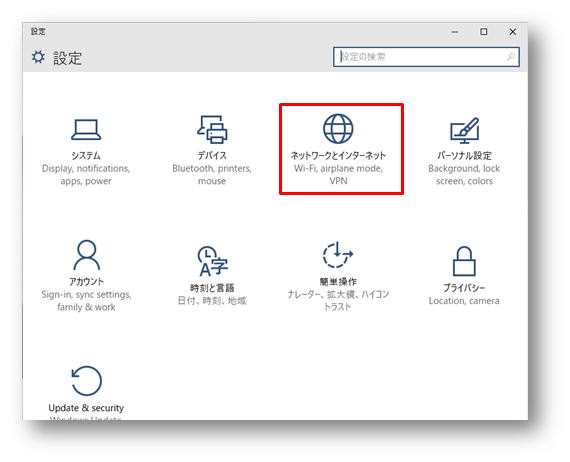The height and width of the screenshot is (462, 570).
Task: Click the 'Background, lock screen, colors' description
Action: [464, 175]
